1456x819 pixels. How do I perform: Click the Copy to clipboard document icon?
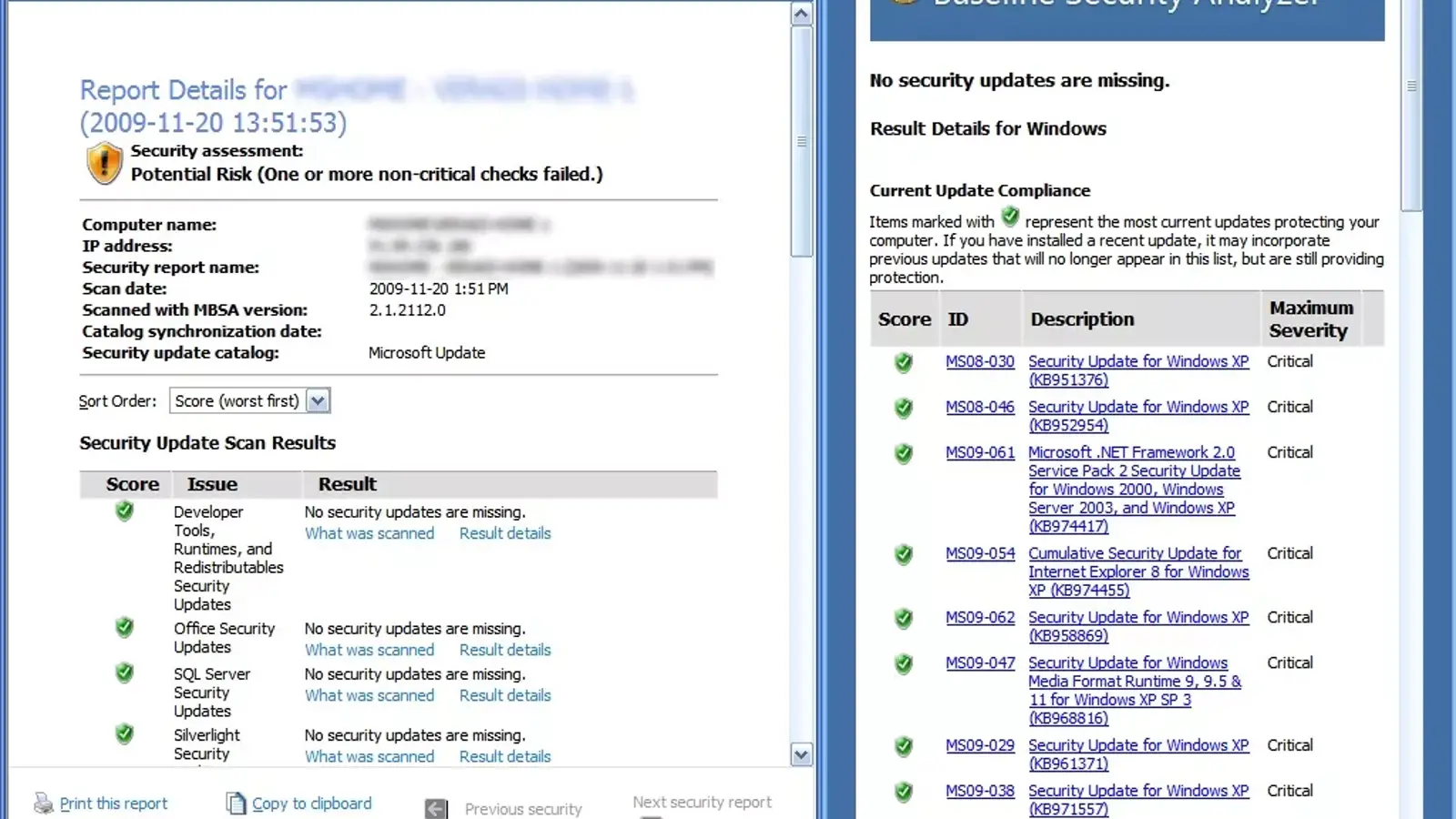(236, 804)
